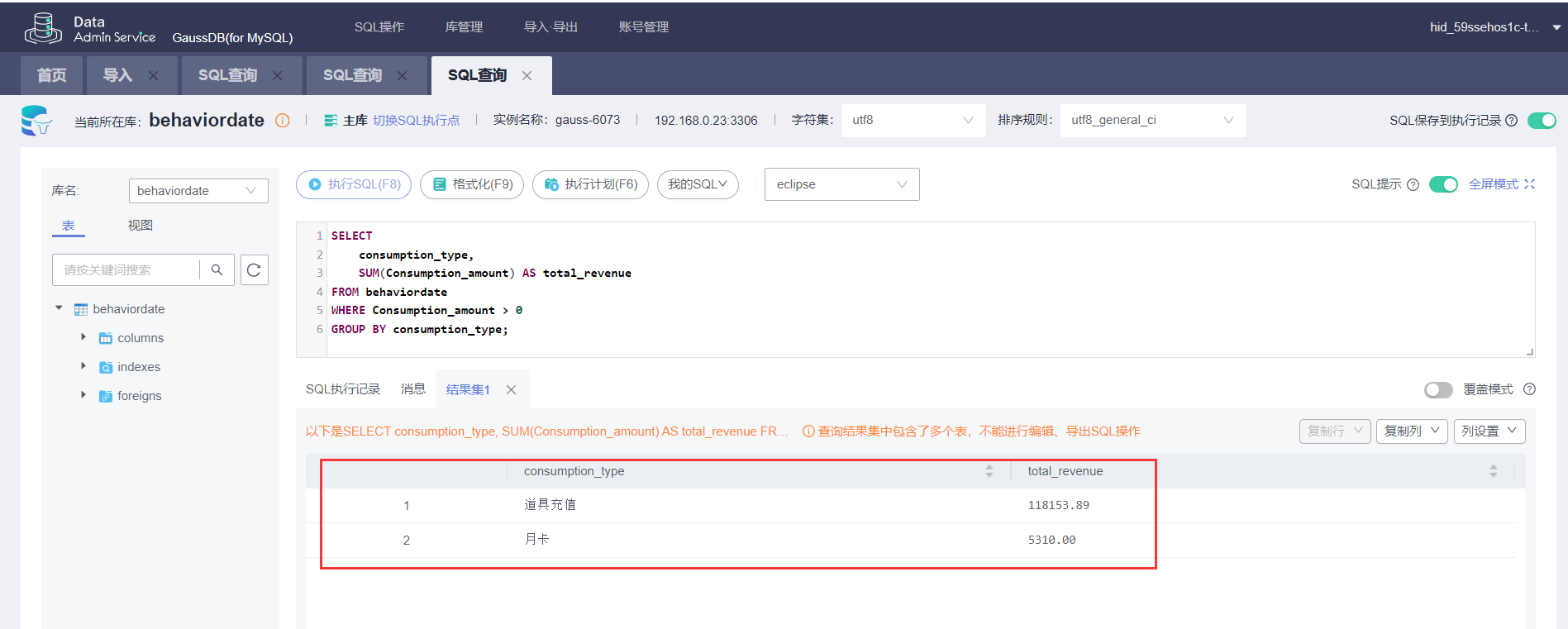This screenshot has height=629, width=1568.
Task: Open the 库管理 menu
Action: (x=464, y=27)
